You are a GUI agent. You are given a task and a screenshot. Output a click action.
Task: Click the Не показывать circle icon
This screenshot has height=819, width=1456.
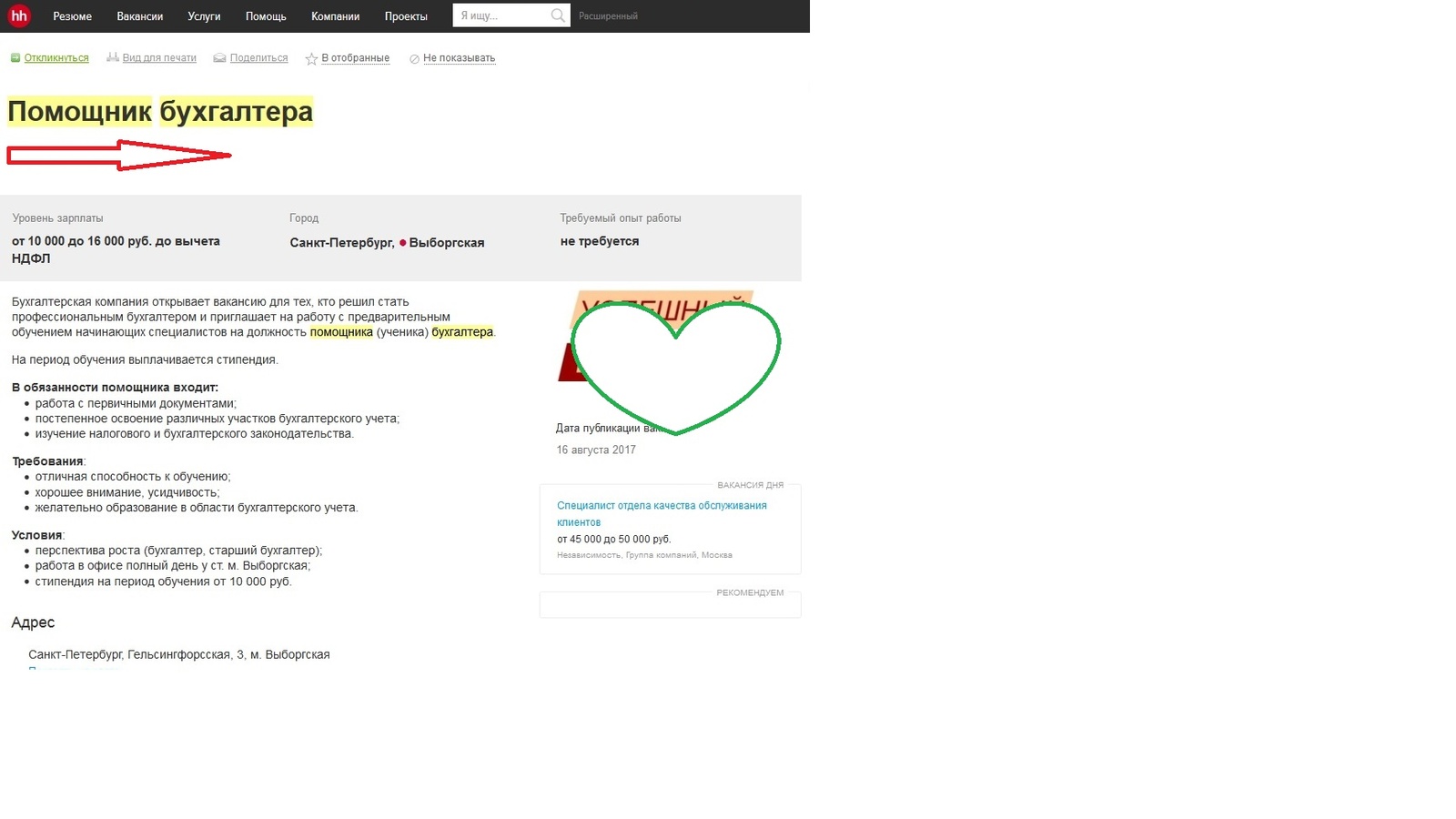tap(415, 59)
